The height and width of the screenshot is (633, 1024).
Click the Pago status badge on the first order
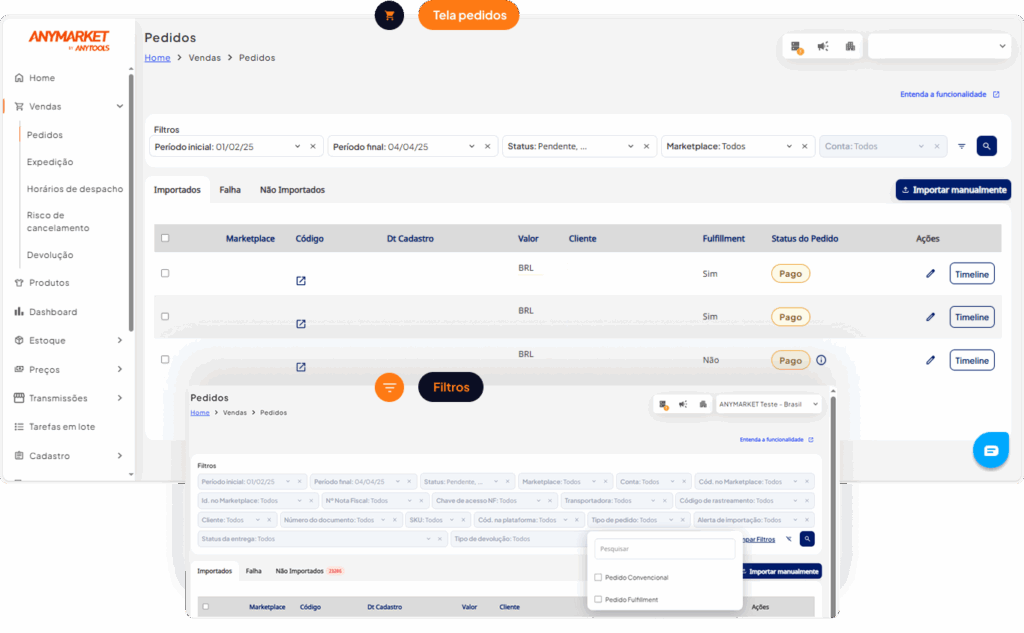click(x=790, y=272)
